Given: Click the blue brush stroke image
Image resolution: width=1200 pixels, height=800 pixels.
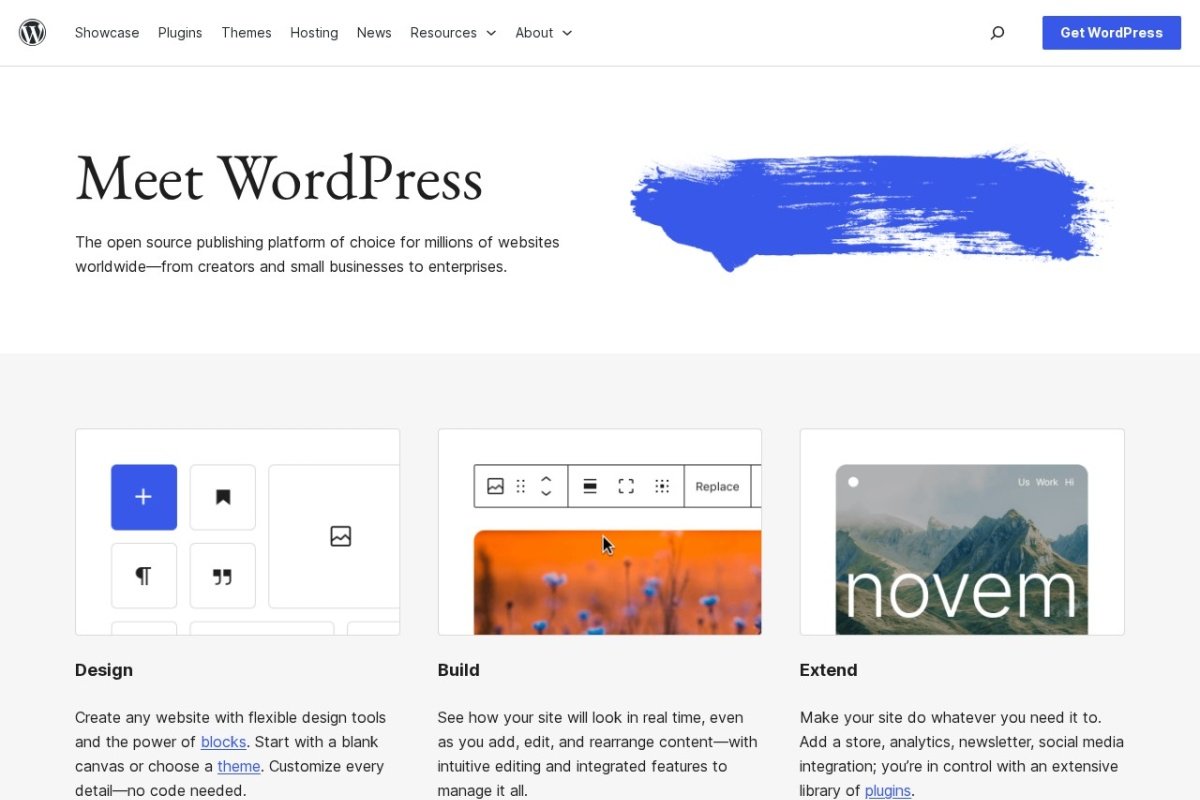Looking at the screenshot, I should [870, 209].
